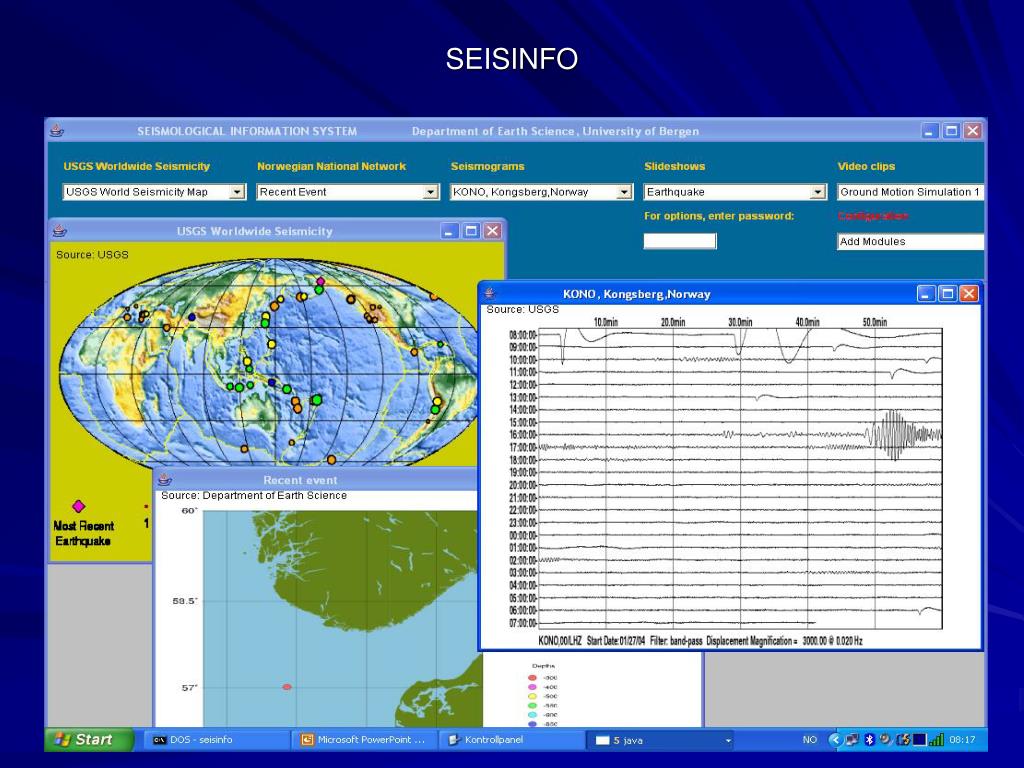Screen dimensions: 1024x768
Task: Switch to Microsoft PowerPoint in the taskbar
Action: (364, 740)
